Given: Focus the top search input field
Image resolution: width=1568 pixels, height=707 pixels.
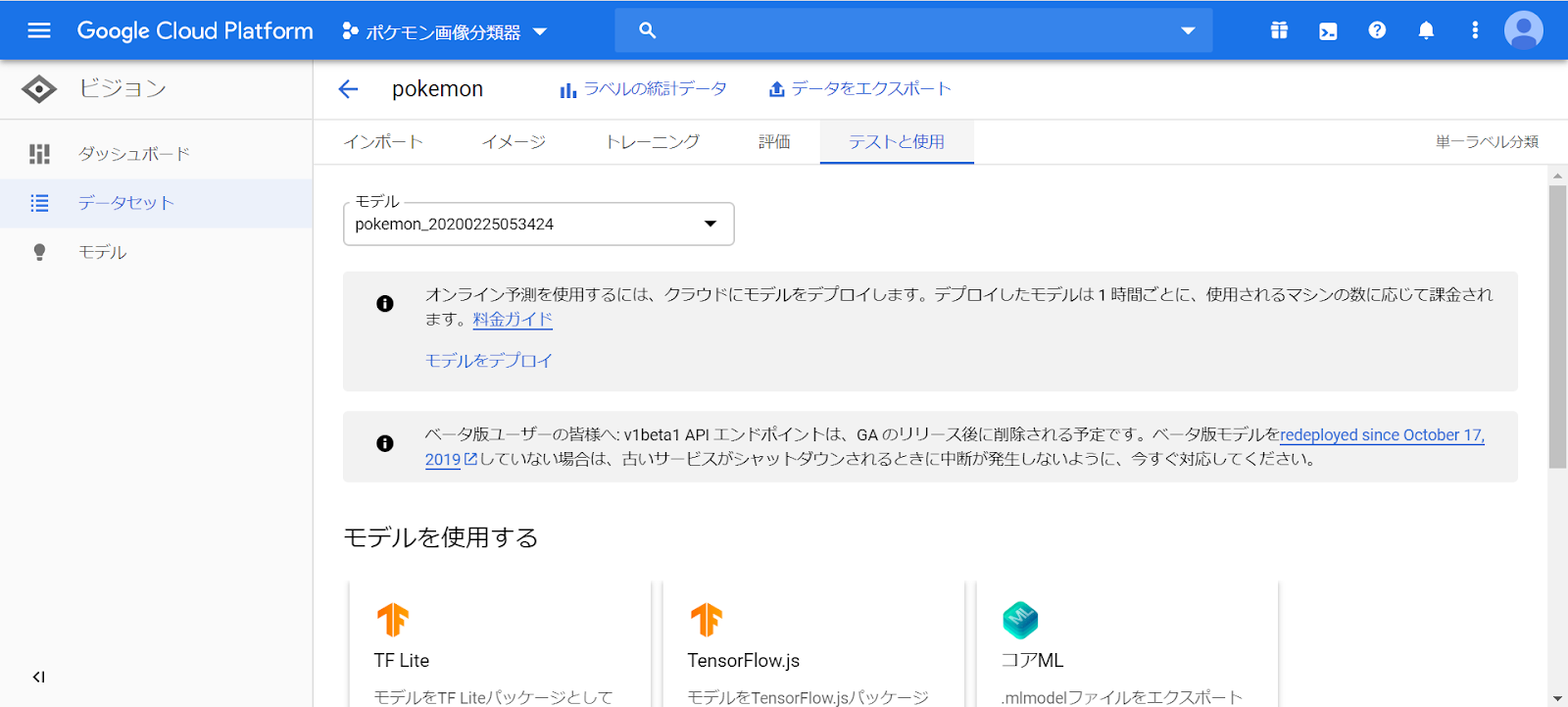Looking at the screenshot, I should pyautogui.click(x=913, y=30).
